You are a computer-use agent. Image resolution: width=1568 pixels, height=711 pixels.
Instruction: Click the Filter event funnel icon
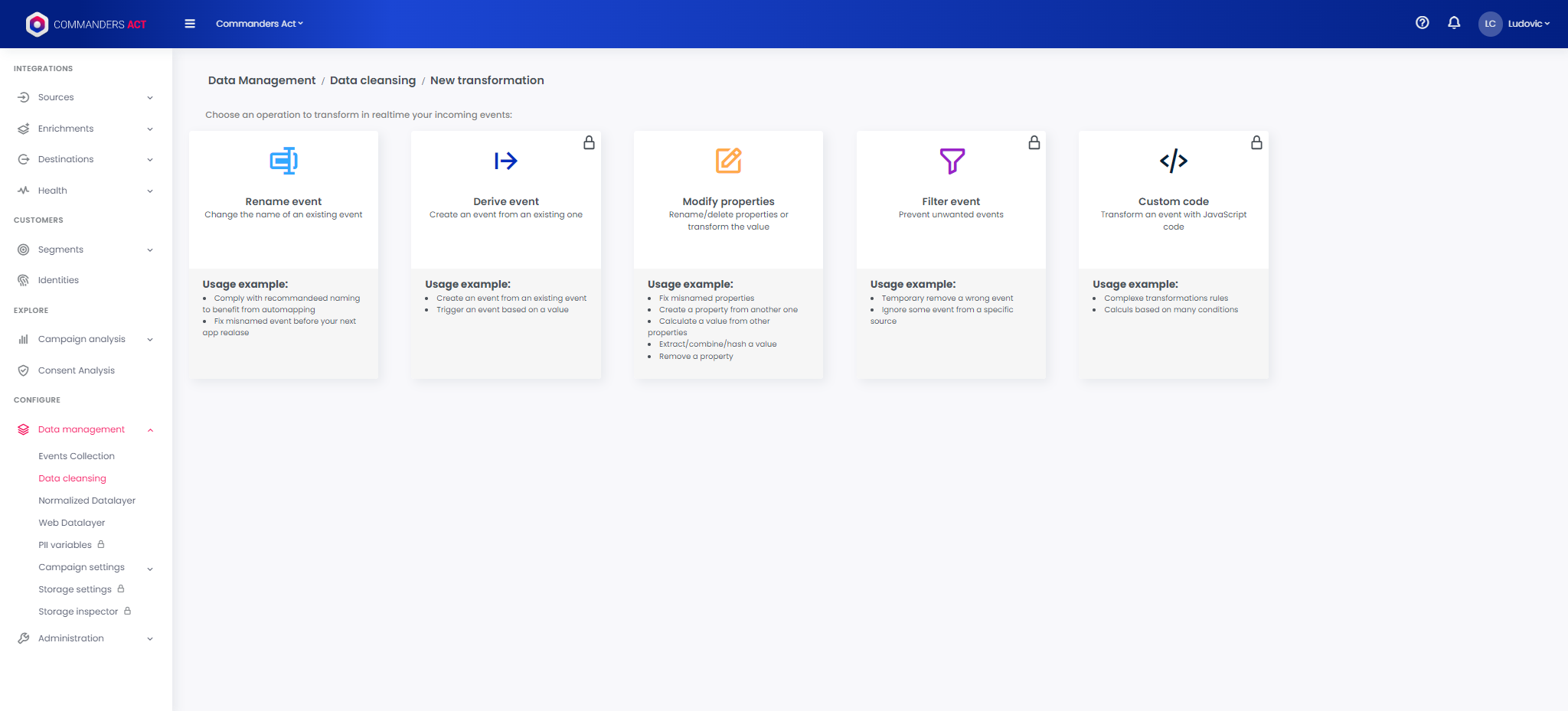tap(952, 161)
